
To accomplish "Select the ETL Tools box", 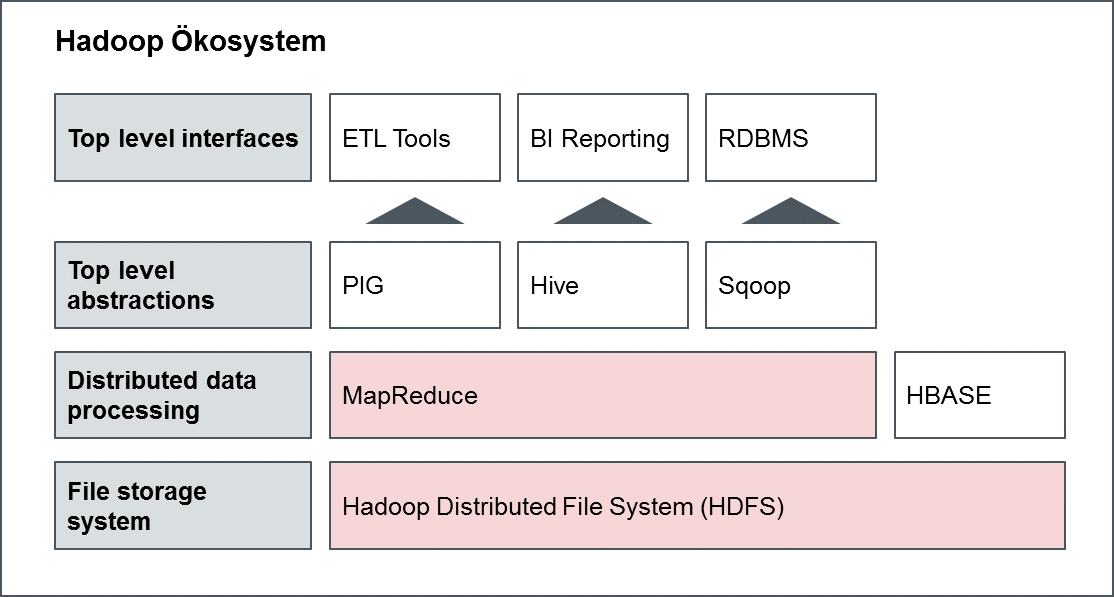I will tap(415, 138).
